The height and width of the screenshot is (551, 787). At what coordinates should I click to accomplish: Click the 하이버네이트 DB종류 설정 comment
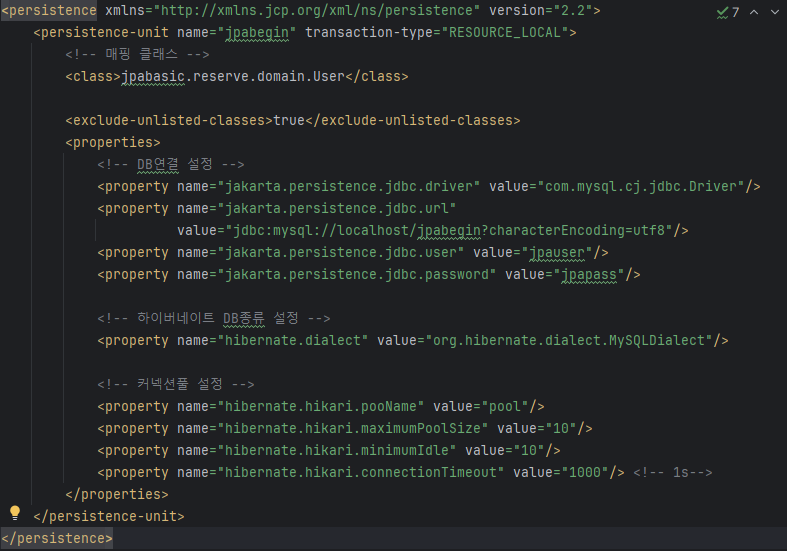click(214, 318)
